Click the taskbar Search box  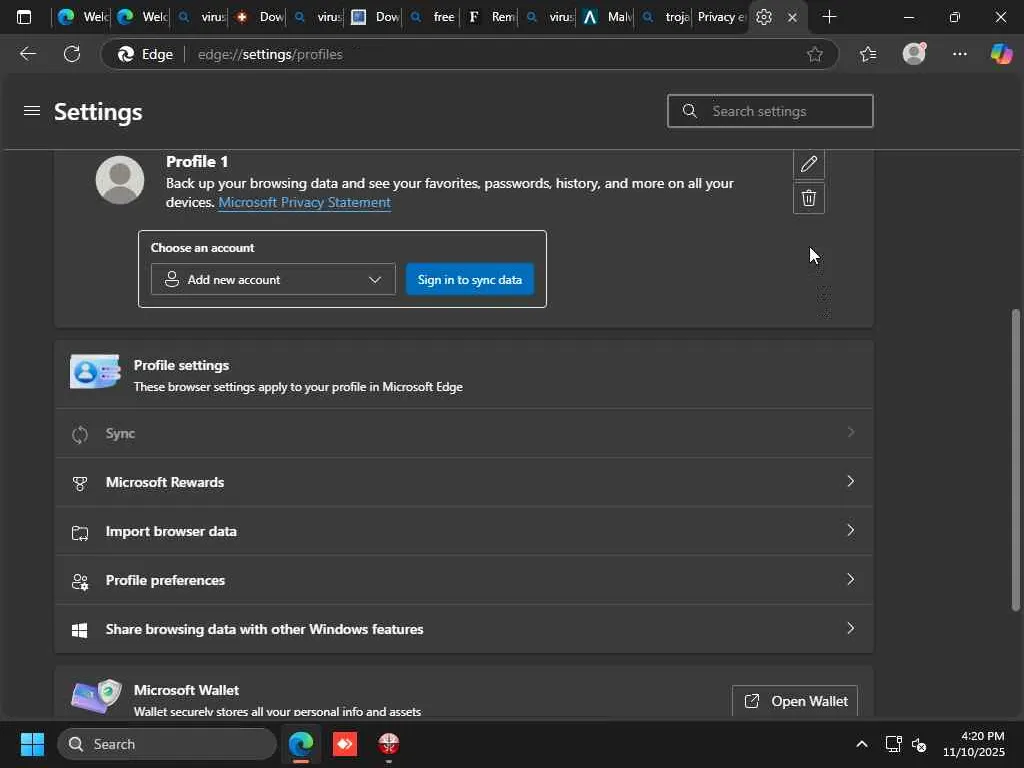click(x=167, y=744)
